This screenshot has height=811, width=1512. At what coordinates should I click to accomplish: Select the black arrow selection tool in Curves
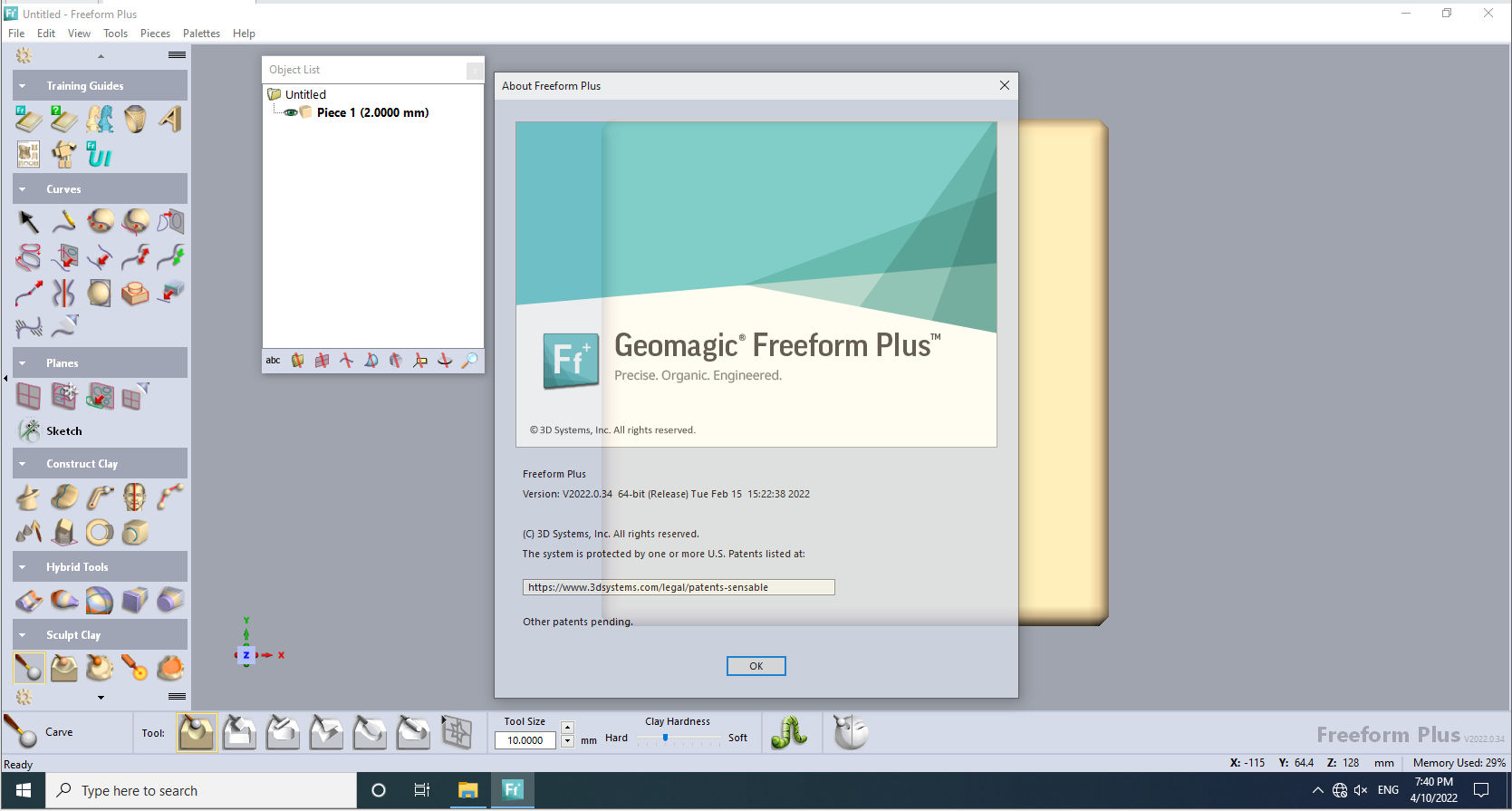(28, 221)
